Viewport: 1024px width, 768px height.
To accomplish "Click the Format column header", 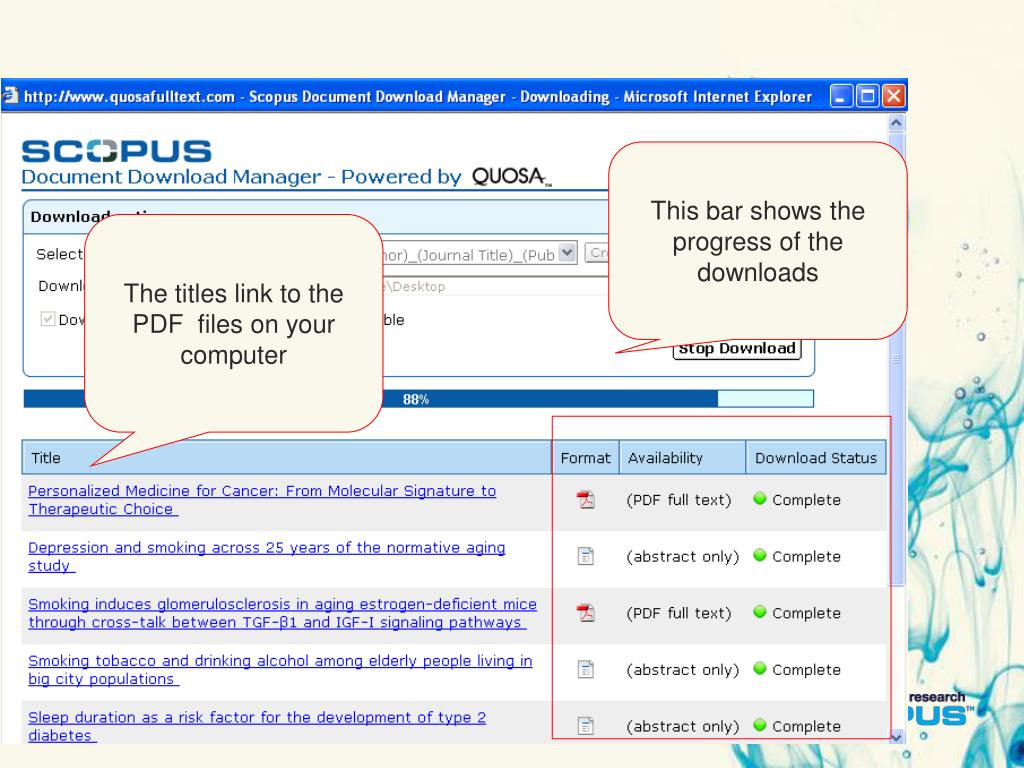I will 585,458.
